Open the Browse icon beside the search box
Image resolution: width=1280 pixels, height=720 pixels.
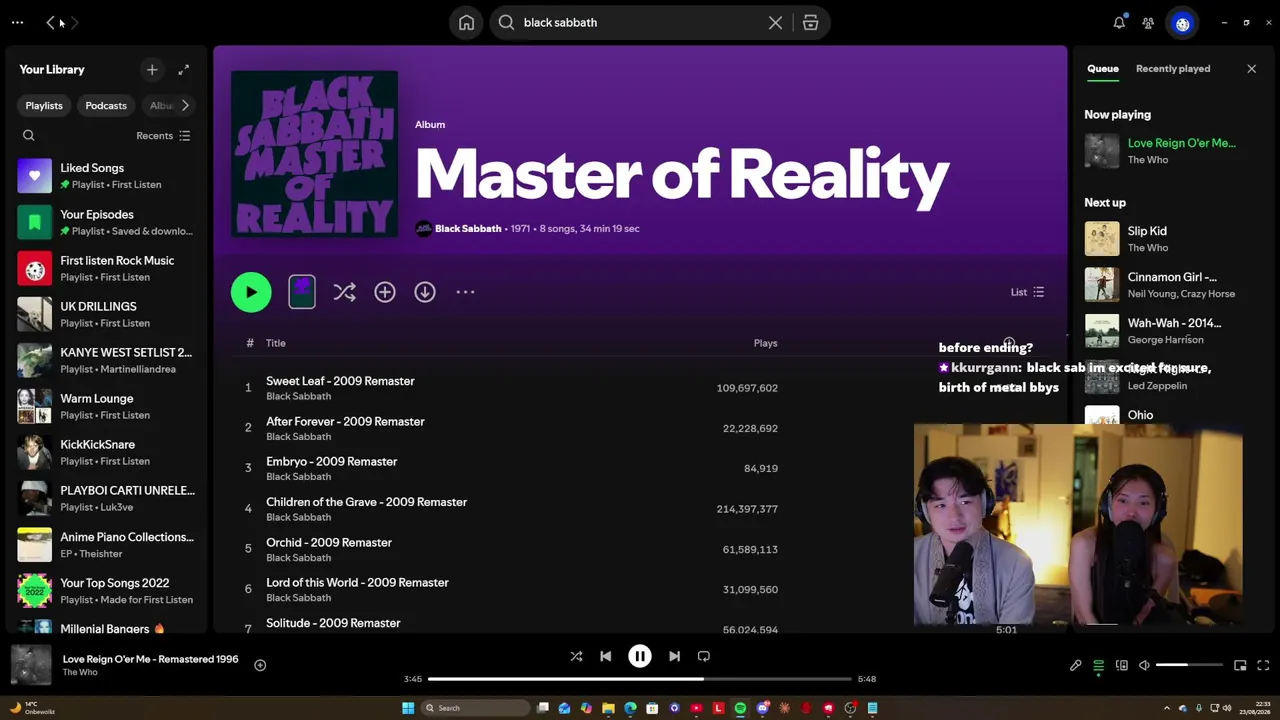(810, 22)
